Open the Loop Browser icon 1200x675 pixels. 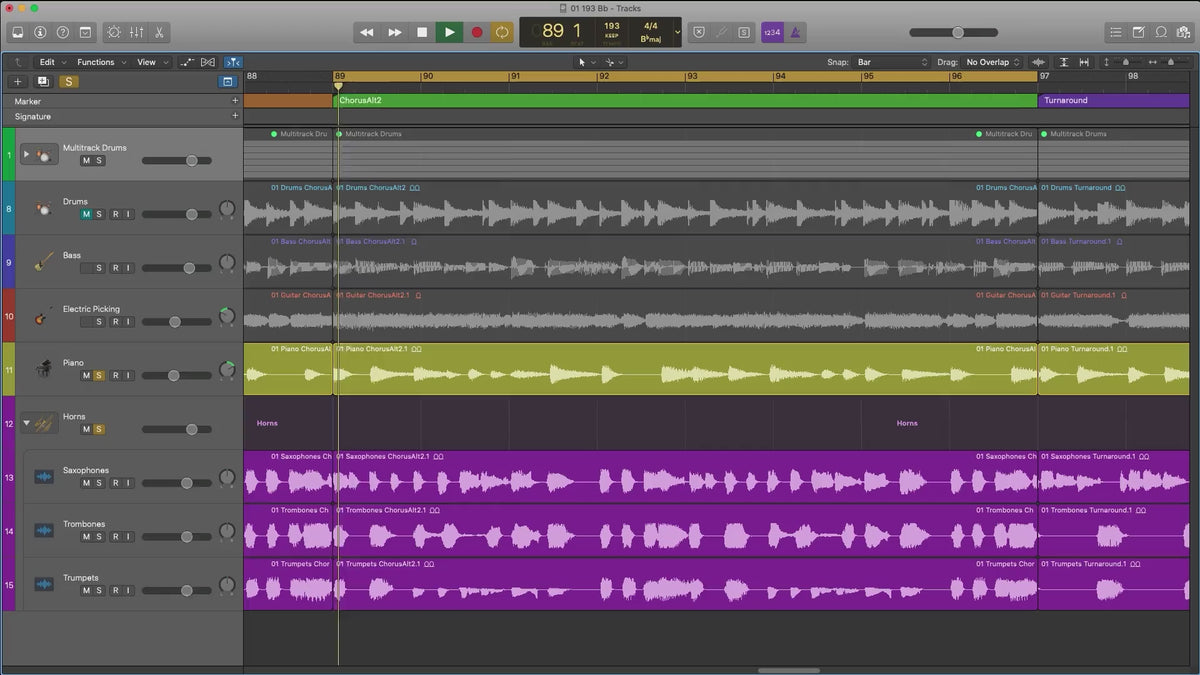1161,32
